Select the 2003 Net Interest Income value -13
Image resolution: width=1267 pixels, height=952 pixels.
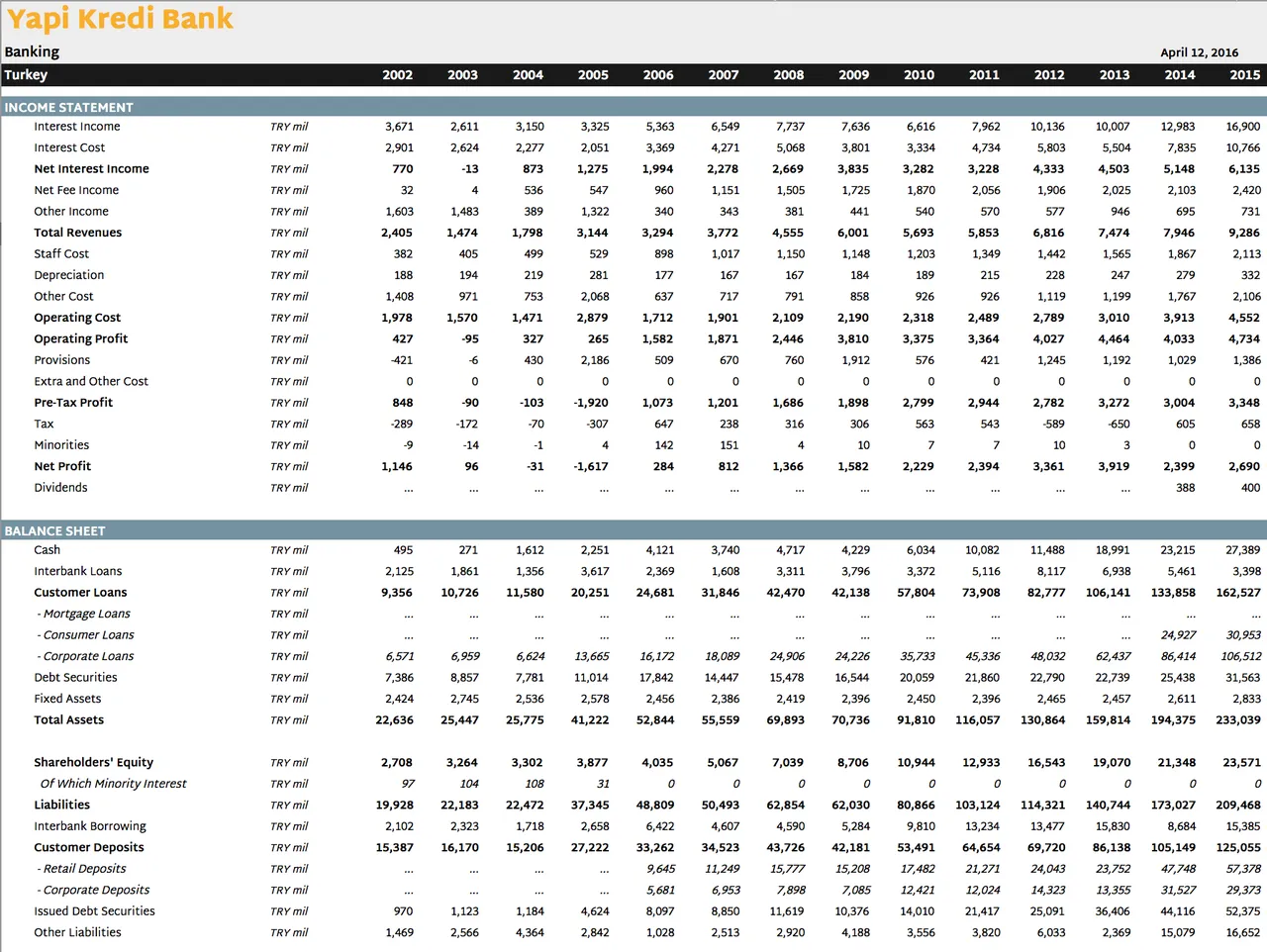pyautogui.click(x=468, y=169)
